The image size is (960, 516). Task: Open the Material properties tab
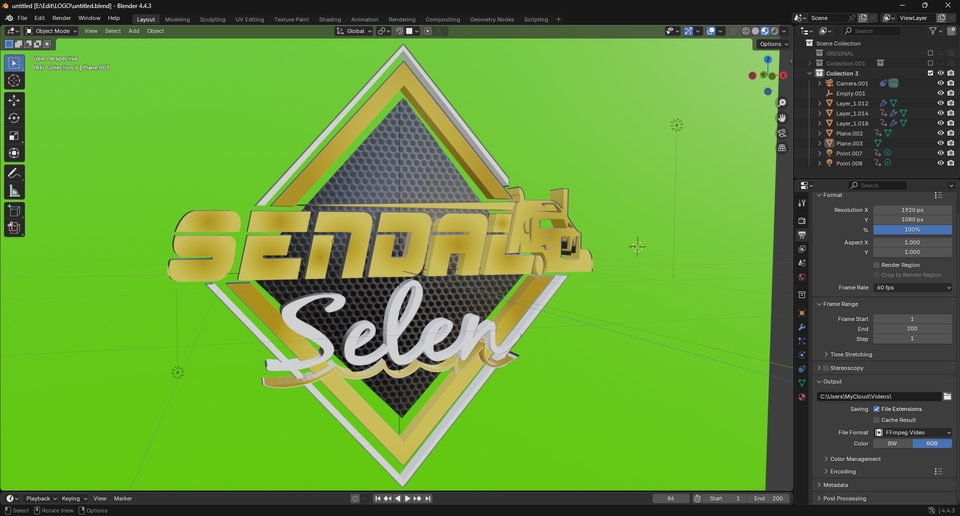pos(801,397)
